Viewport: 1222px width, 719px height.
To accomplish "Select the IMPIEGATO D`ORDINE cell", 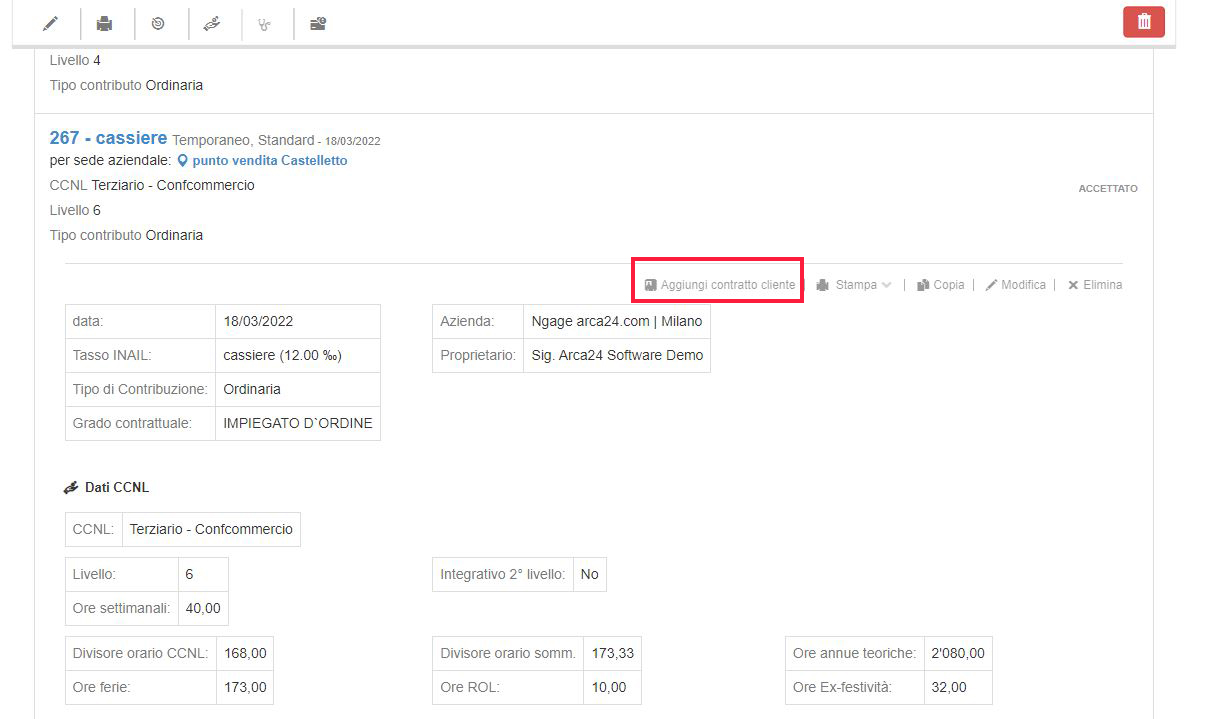I will click(298, 423).
